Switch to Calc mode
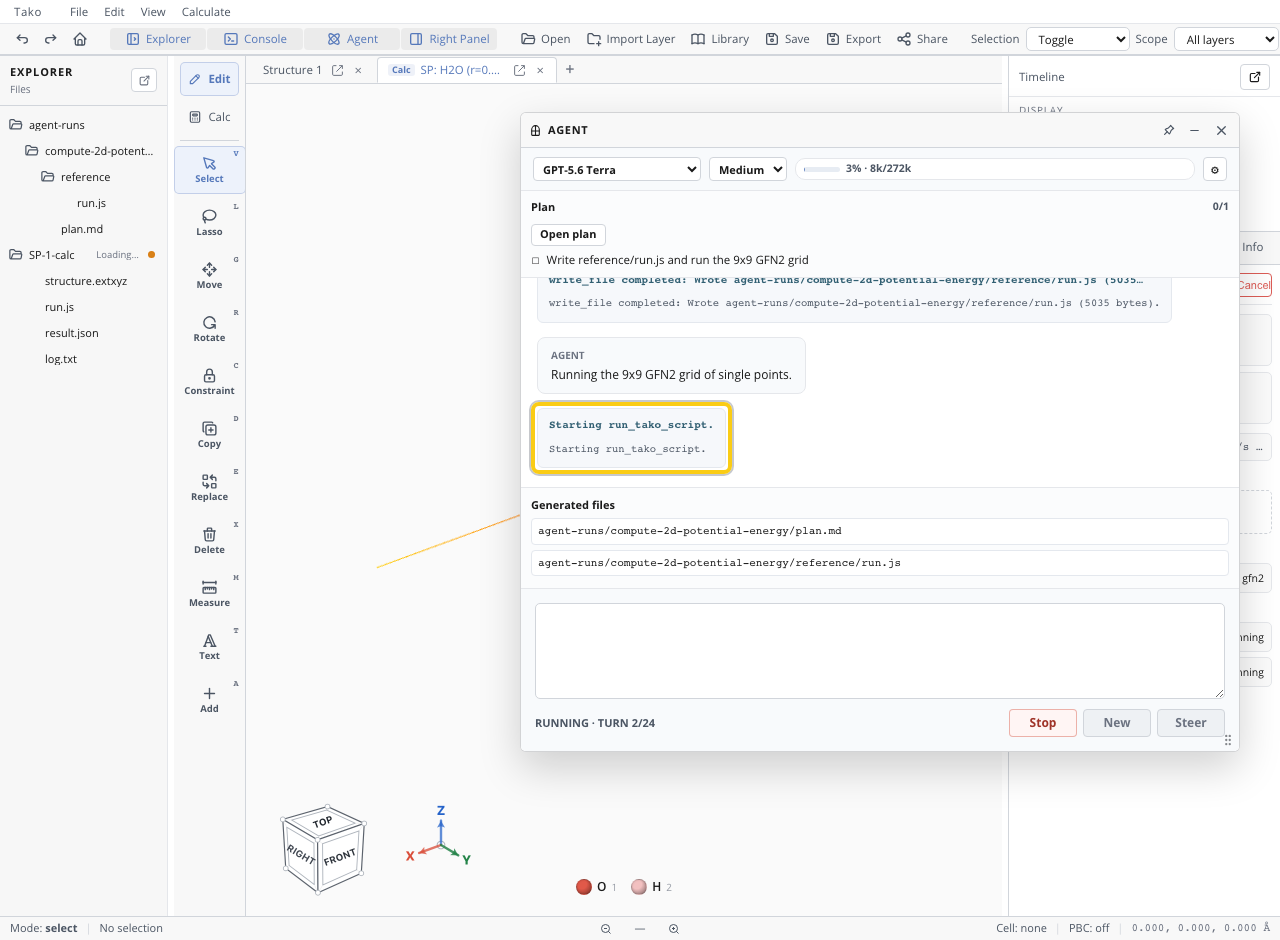Image resolution: width=1280 pixels, height=940 pixels. pyautogui.click(x=209, y=117)
